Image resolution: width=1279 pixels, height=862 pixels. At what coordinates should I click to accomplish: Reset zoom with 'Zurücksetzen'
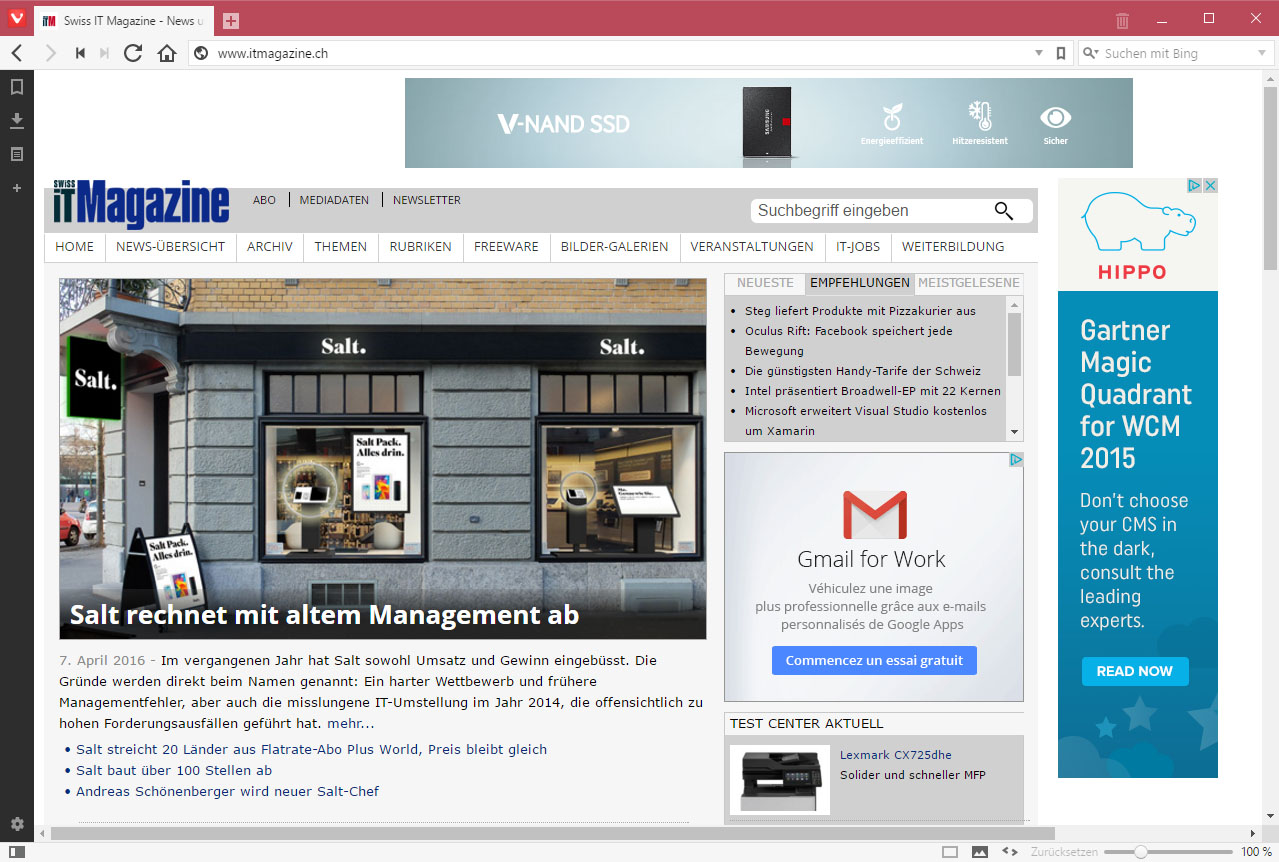click(1065, 852)
